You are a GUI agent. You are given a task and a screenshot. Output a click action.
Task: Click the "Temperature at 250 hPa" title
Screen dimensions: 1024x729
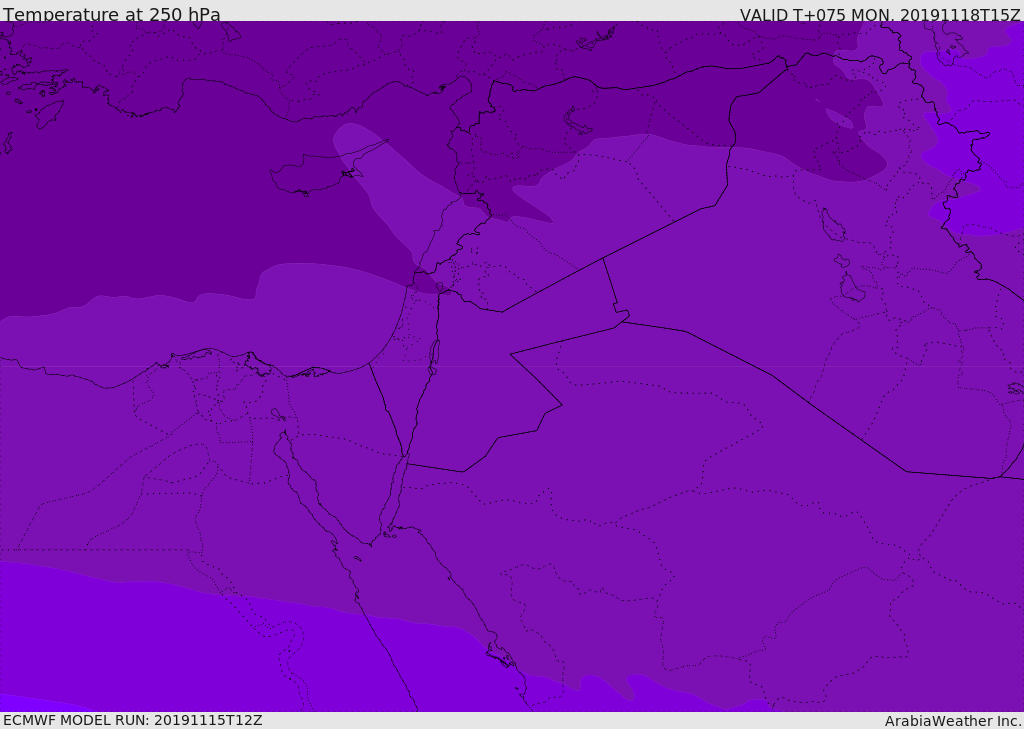(111, 15)
